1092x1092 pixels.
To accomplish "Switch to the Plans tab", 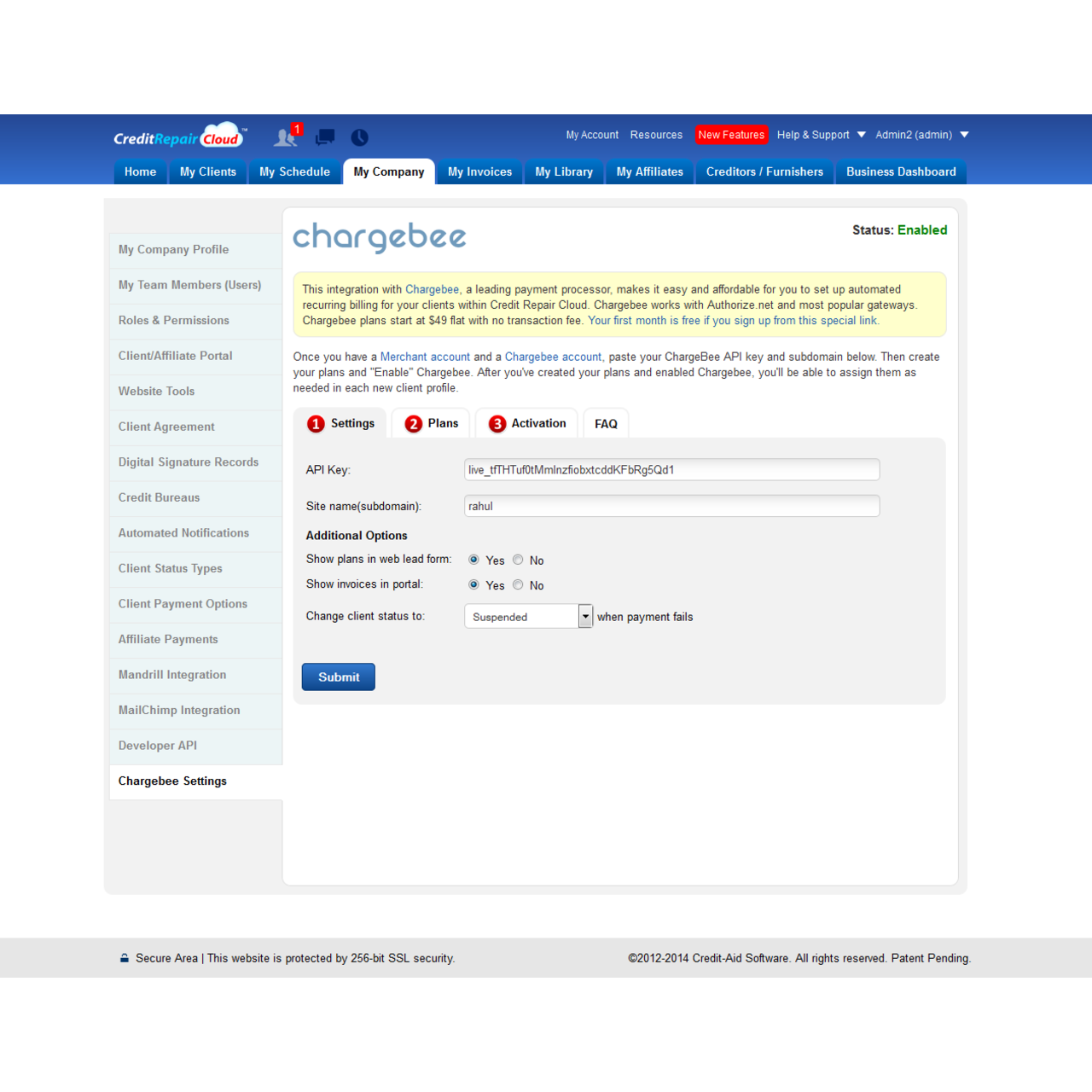I will click(432, 423).
